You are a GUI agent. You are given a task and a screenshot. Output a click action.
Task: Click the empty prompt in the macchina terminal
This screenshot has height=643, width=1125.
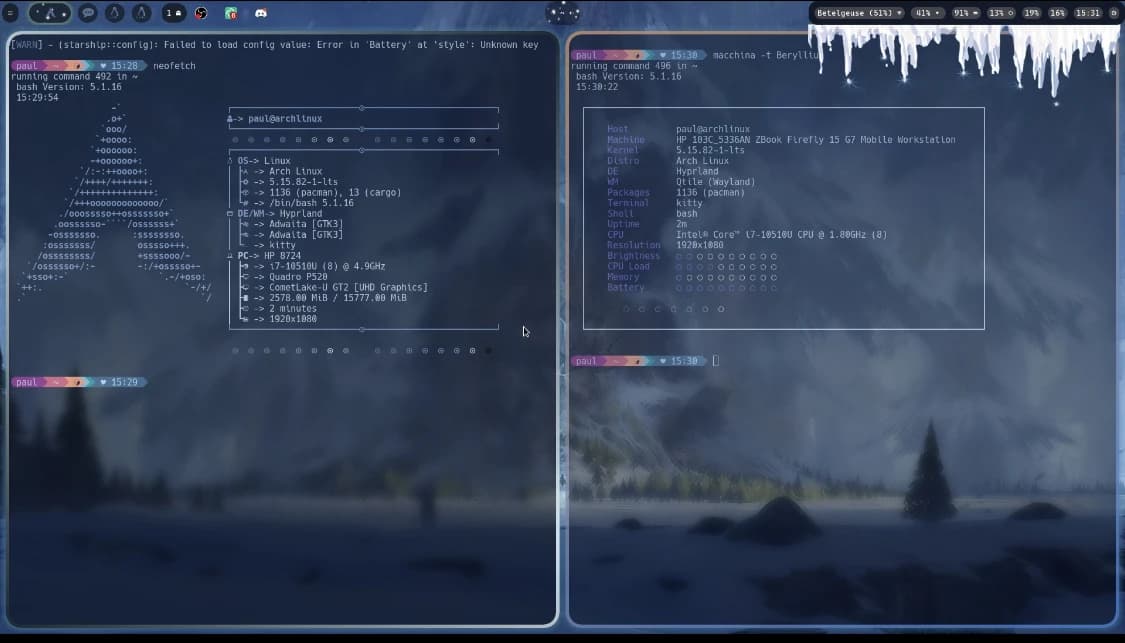[715, 361]
